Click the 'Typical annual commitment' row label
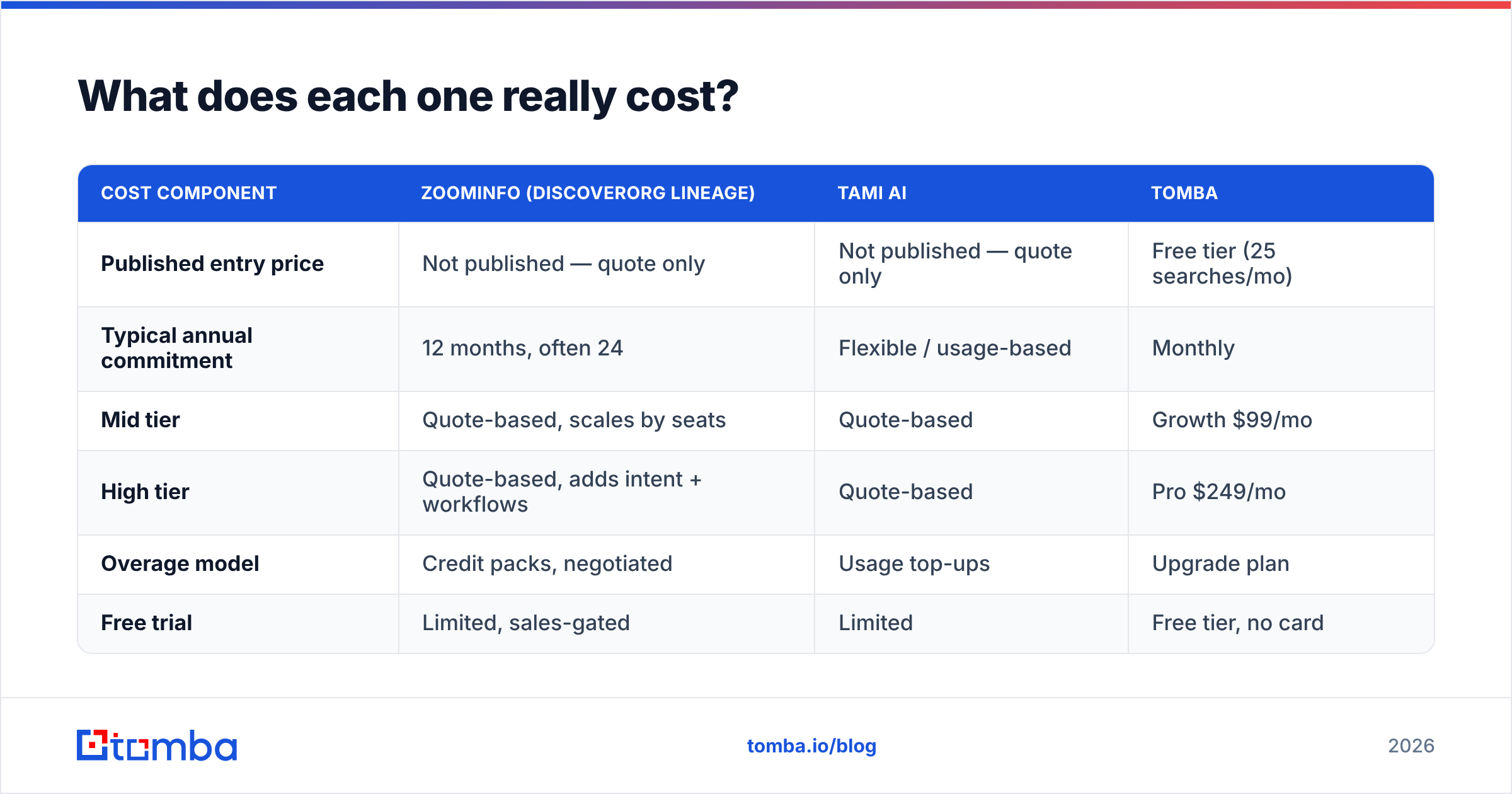 176,348
